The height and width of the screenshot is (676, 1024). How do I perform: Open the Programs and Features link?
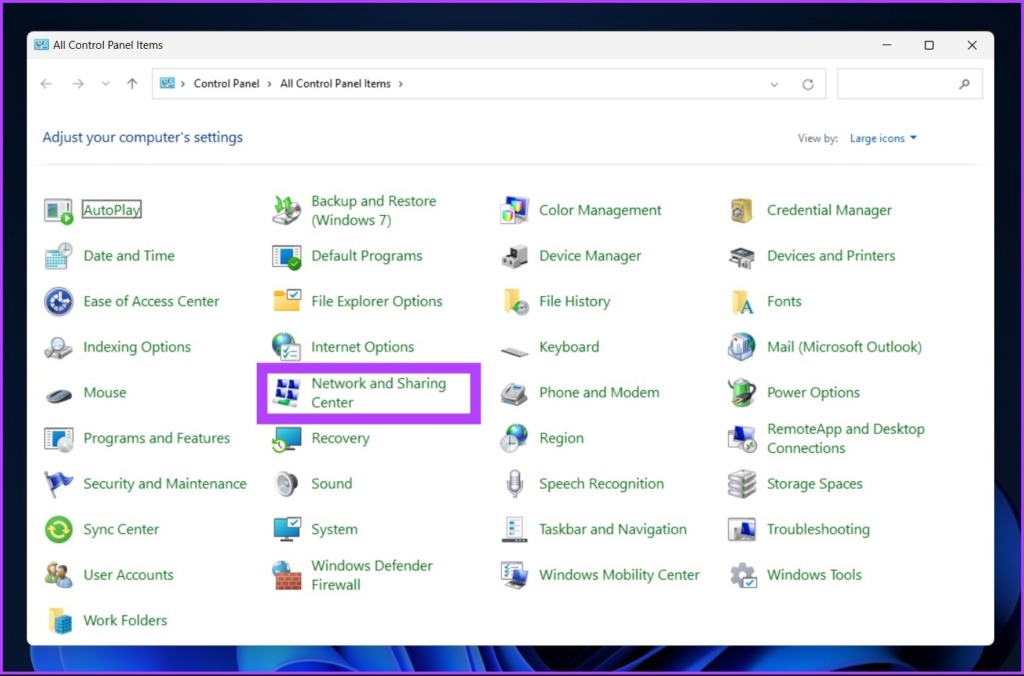[156, 439]
